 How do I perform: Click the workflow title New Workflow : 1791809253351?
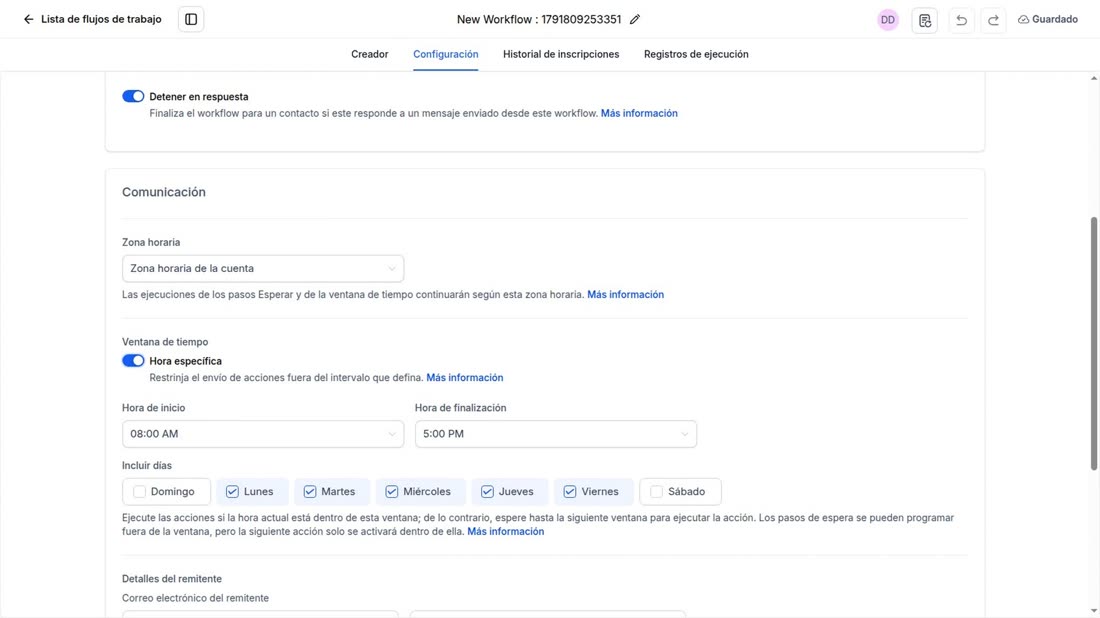pos(539,20)
